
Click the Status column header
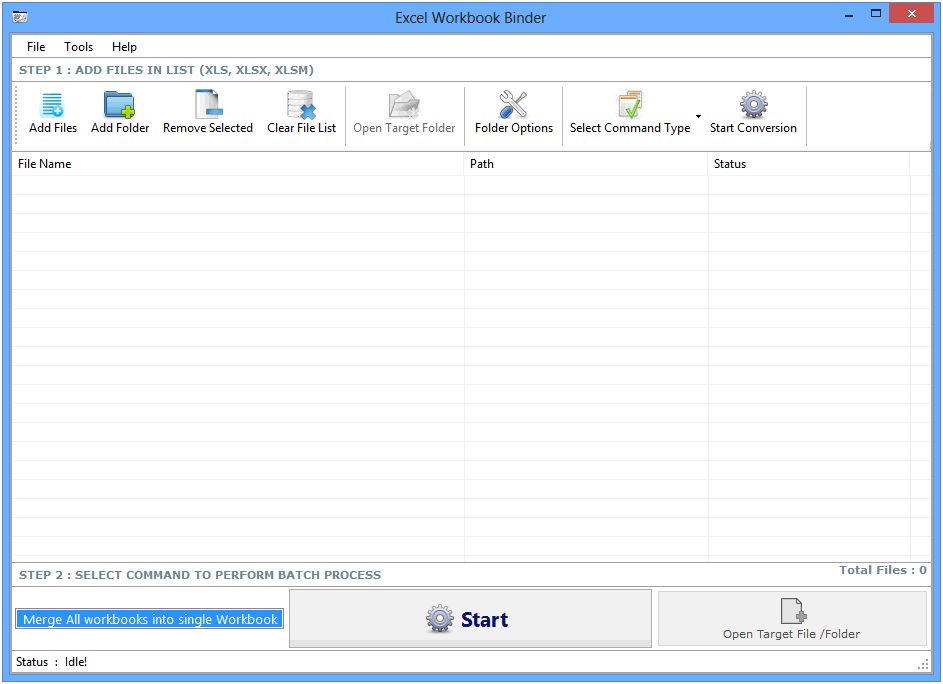(809, 164)
